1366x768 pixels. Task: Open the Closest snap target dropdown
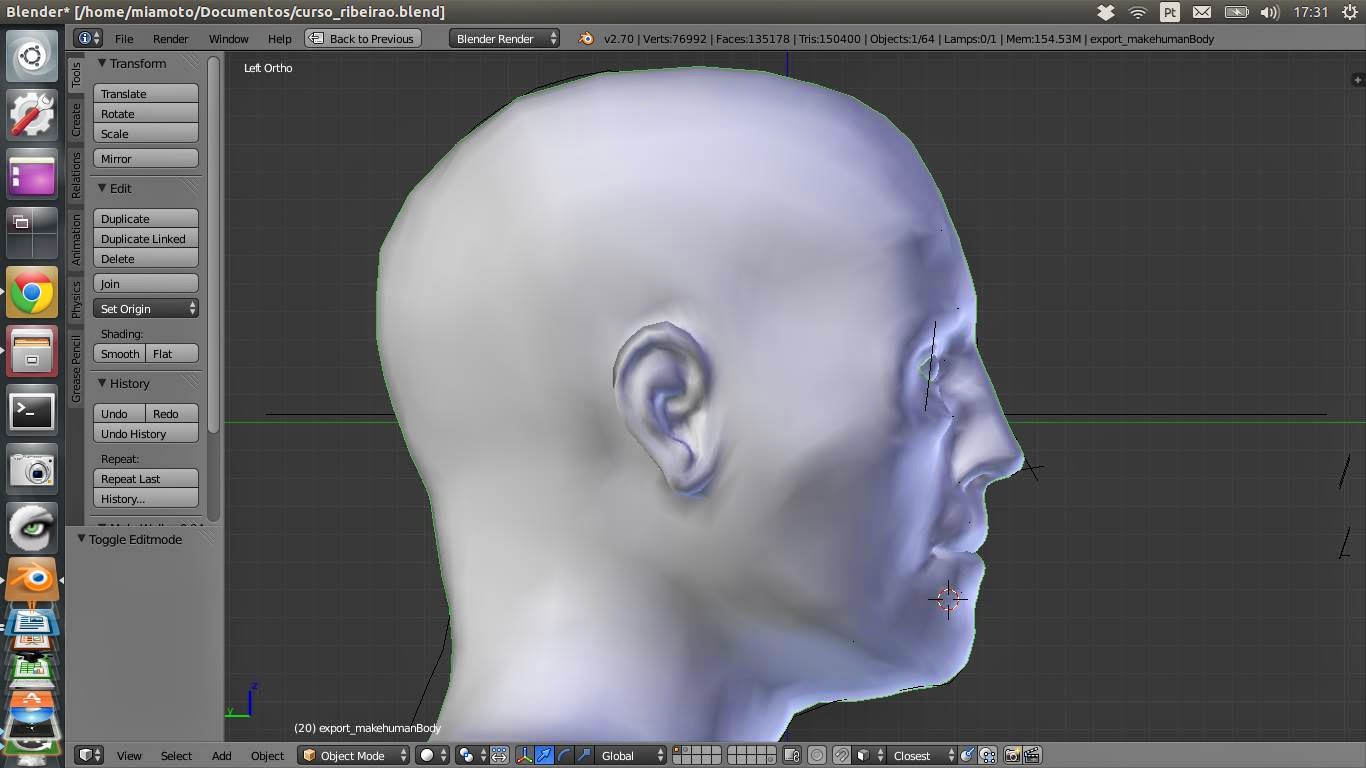point(920,755)
